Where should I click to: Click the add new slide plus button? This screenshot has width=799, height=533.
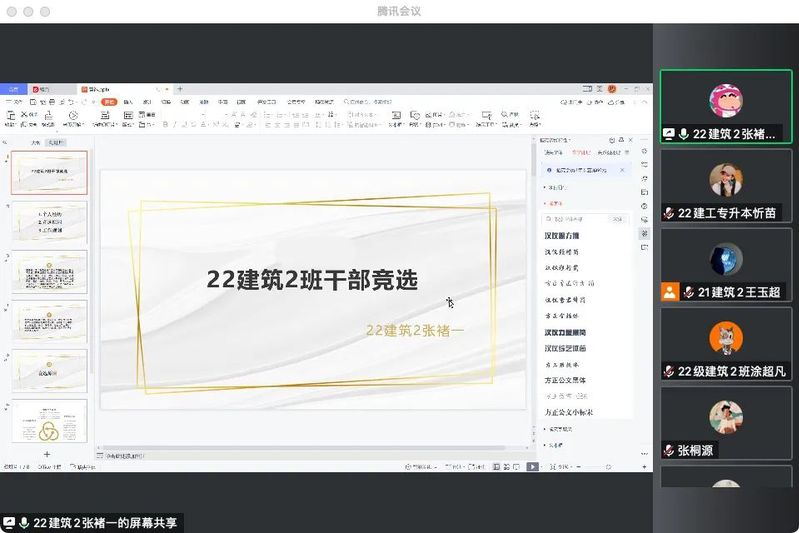pyautogui.click(x=46, y=454)
